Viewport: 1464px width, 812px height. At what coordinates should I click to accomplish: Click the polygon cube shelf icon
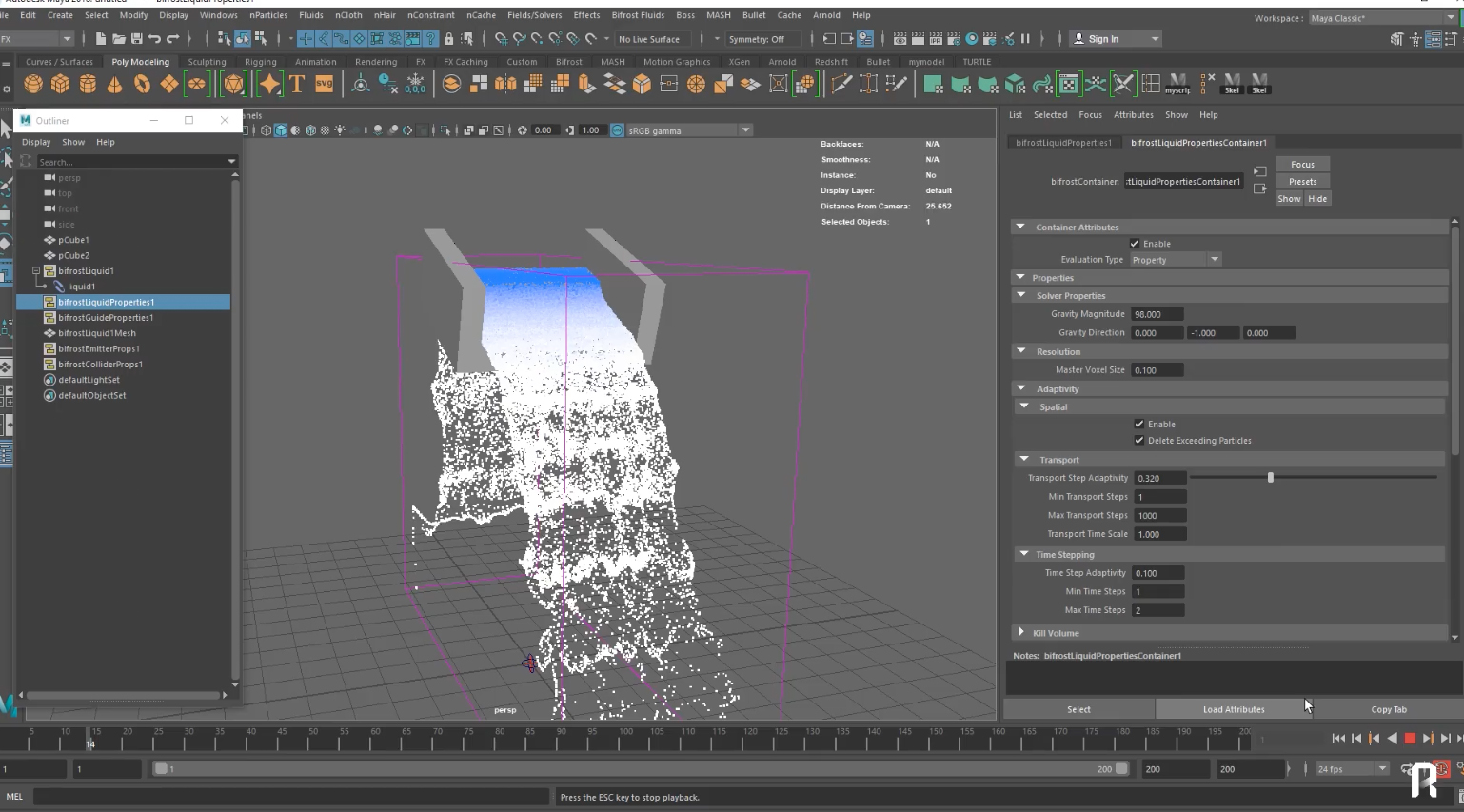(60, 85)
